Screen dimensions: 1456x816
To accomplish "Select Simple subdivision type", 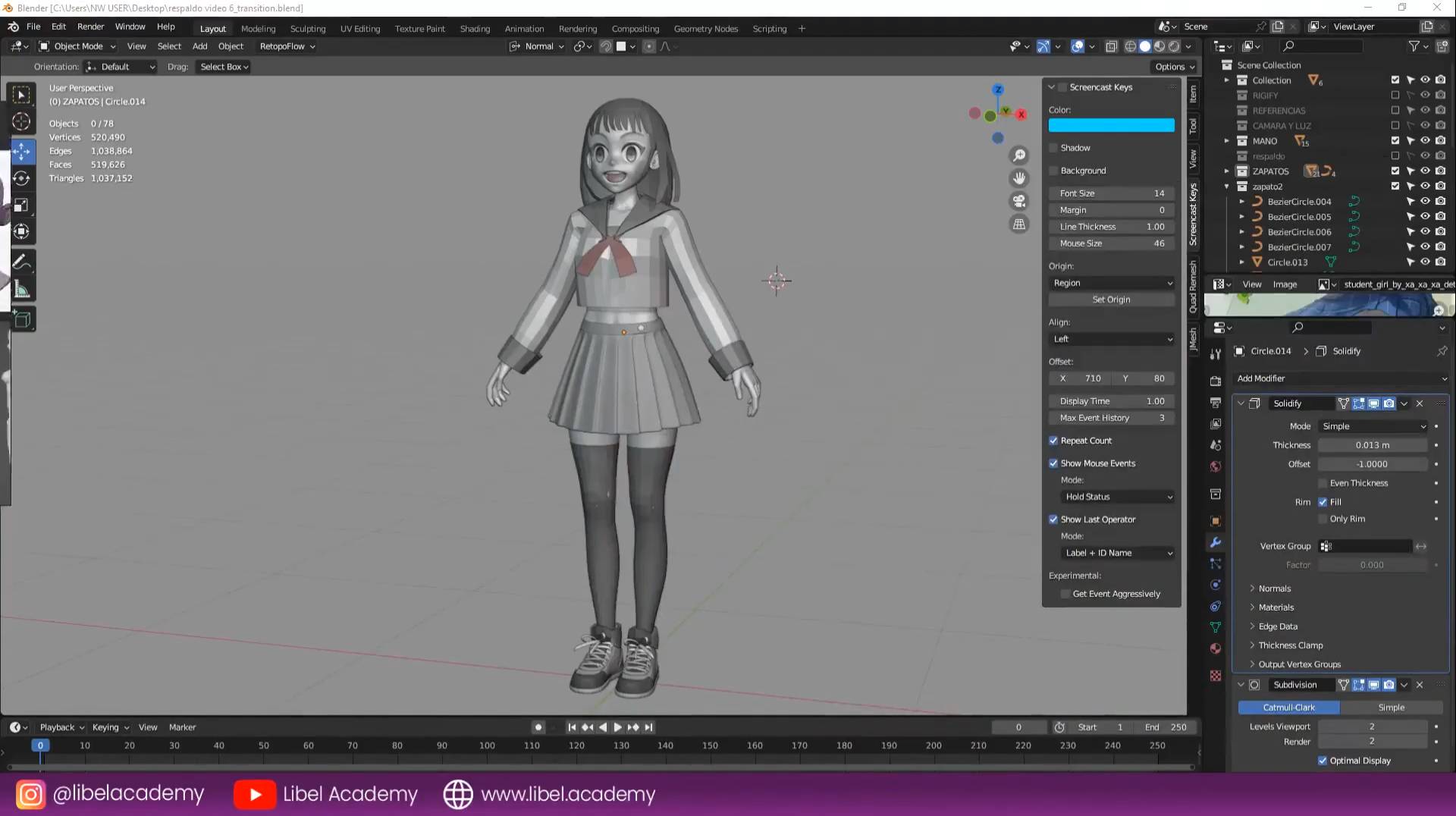I will coord(1391,708).
